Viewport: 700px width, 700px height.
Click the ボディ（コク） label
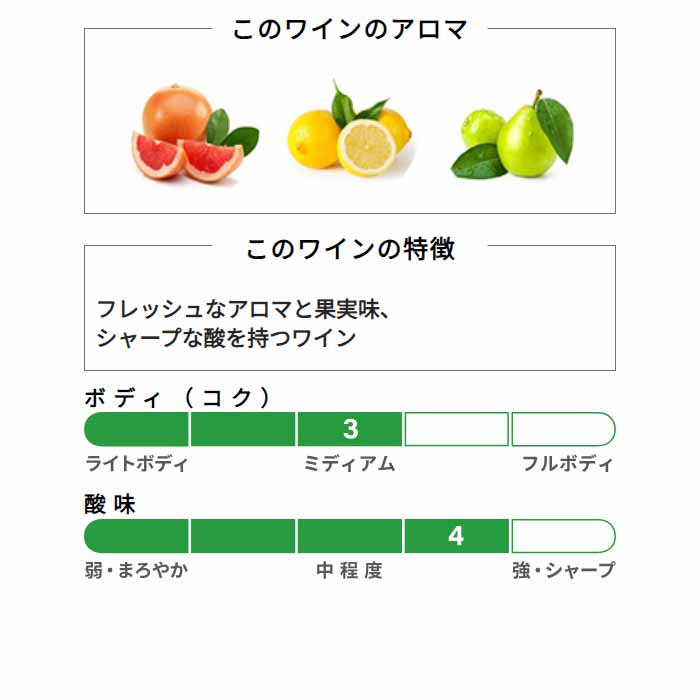click(177, 397)
